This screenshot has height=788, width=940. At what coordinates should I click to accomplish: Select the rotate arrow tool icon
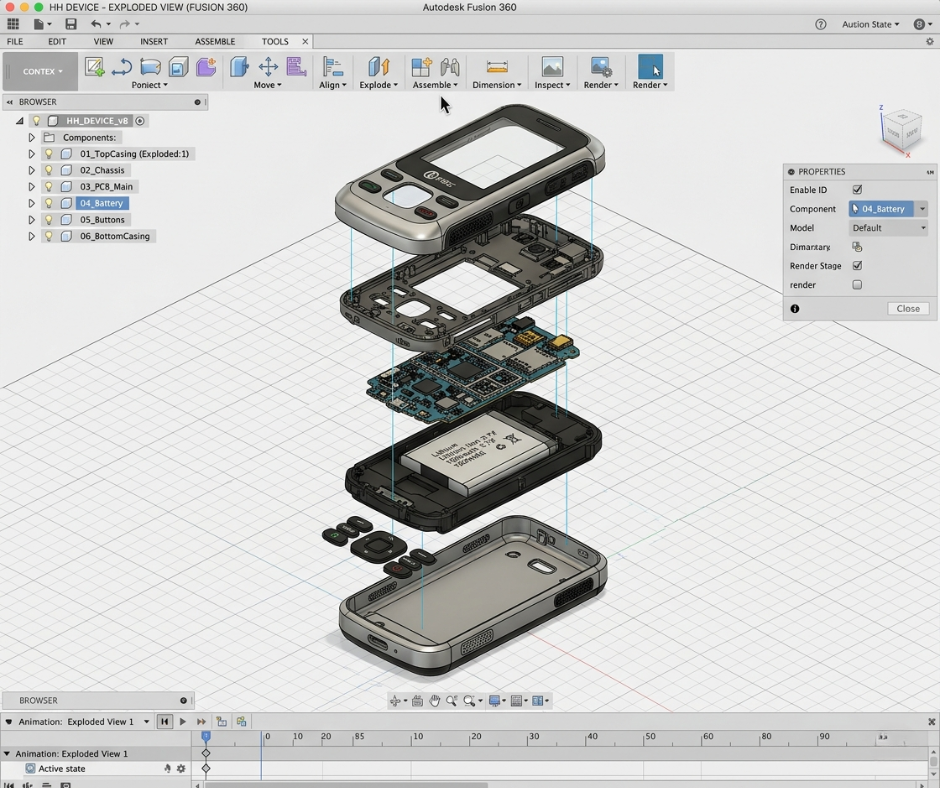pos(122,67)
